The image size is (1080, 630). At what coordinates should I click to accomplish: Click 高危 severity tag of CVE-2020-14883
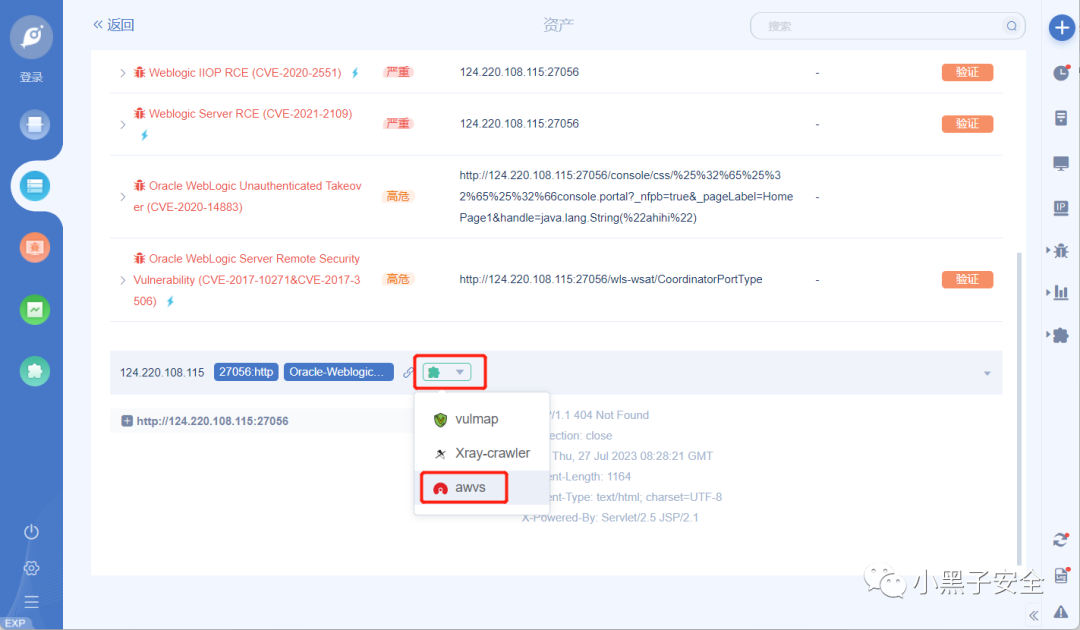pos(397,197)
